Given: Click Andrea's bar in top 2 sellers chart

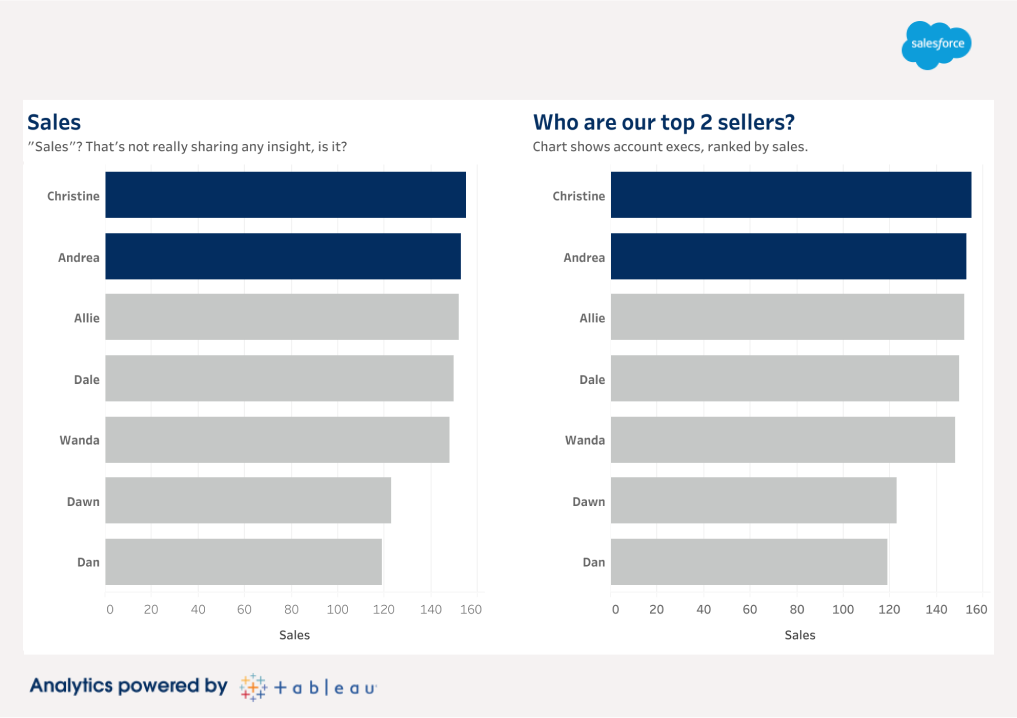Looking at the screenshot, I should click(x=788, y=256).
